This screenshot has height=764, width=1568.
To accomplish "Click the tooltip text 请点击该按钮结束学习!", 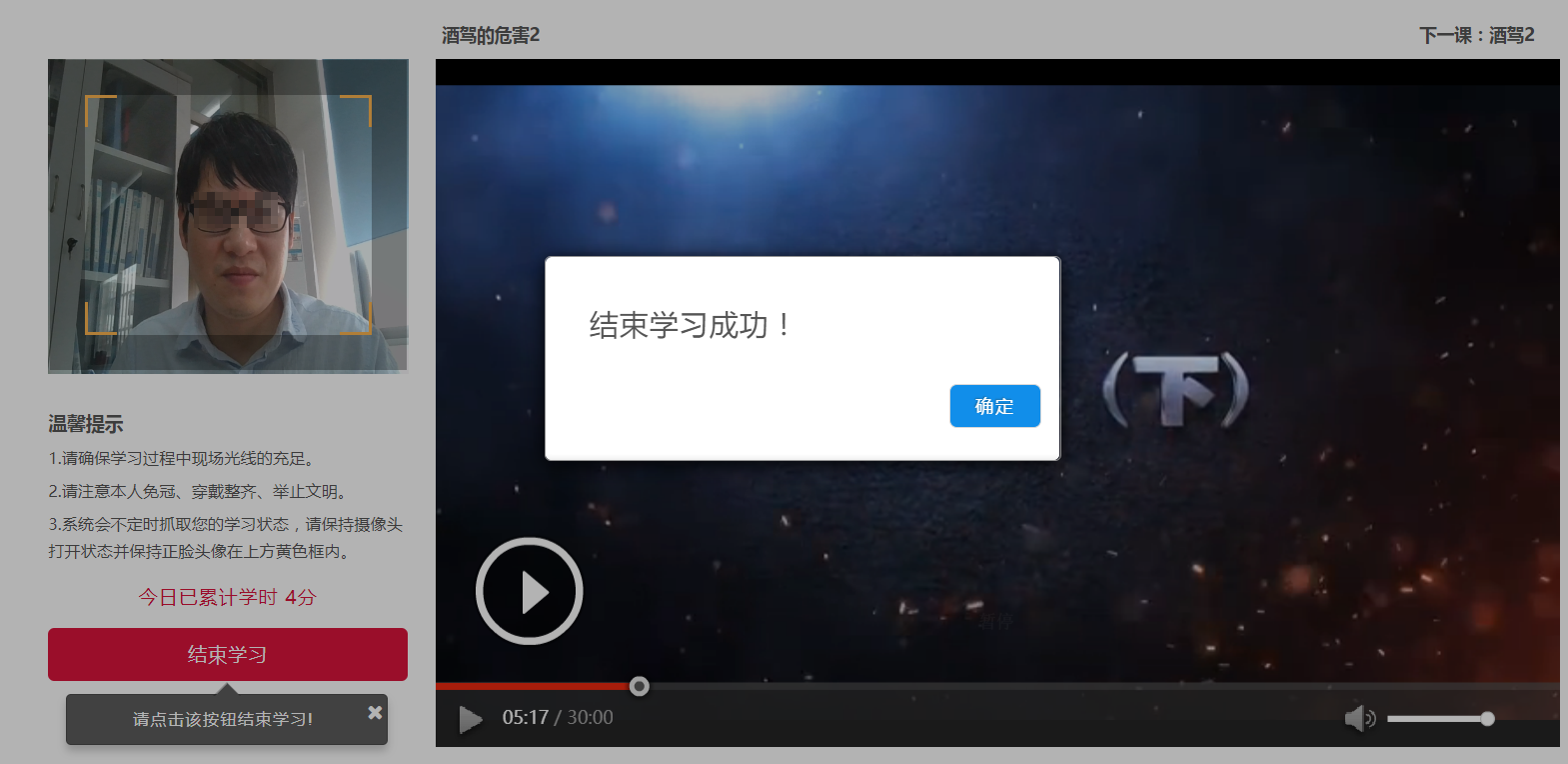I will coord(223,719).
